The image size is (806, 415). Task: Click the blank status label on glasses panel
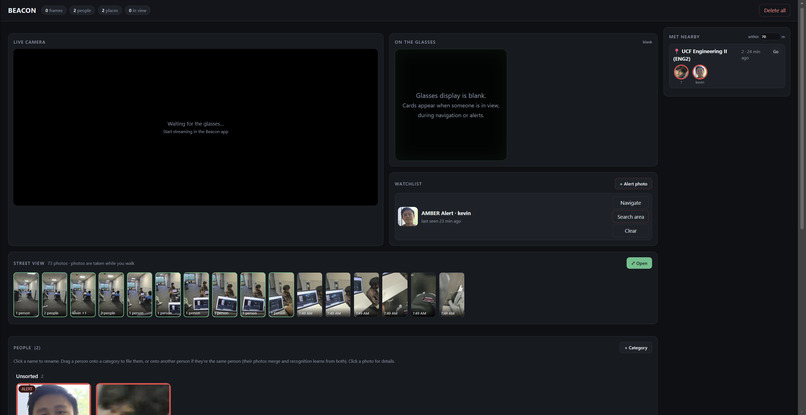pos(647,42)
